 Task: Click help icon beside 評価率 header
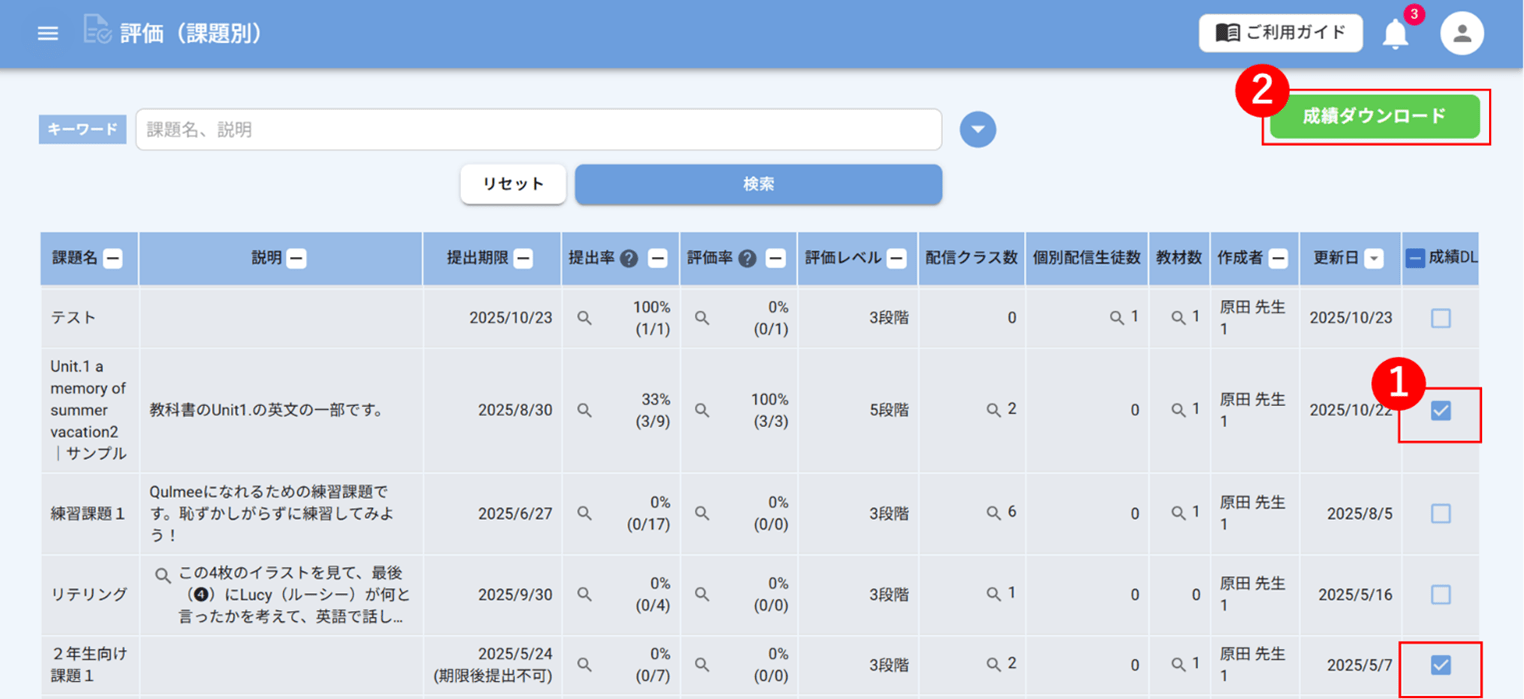coord(747,258)
